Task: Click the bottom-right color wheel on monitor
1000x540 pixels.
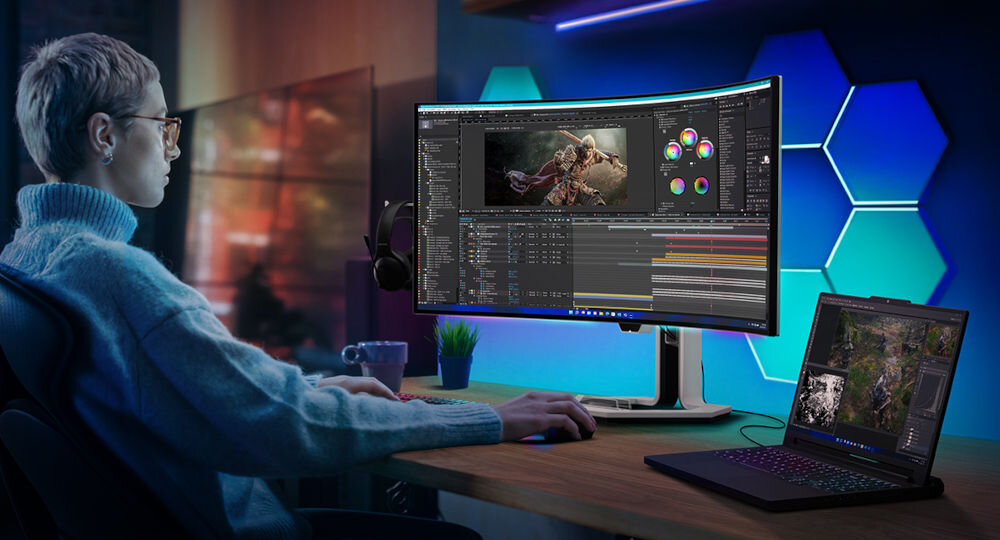Action: click(x=701, y=186)
